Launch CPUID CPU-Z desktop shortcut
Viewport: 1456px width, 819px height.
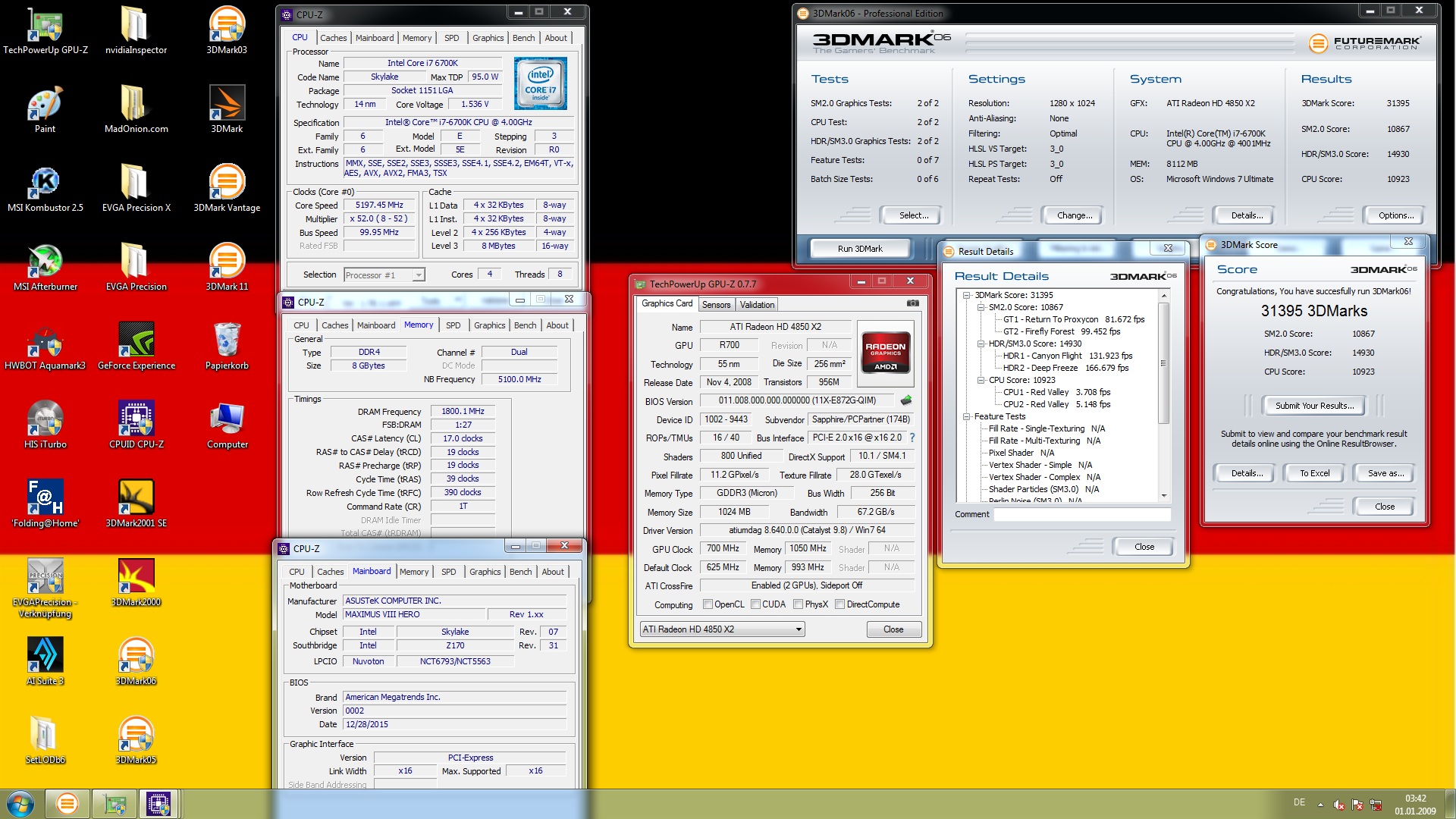point(136,425)
